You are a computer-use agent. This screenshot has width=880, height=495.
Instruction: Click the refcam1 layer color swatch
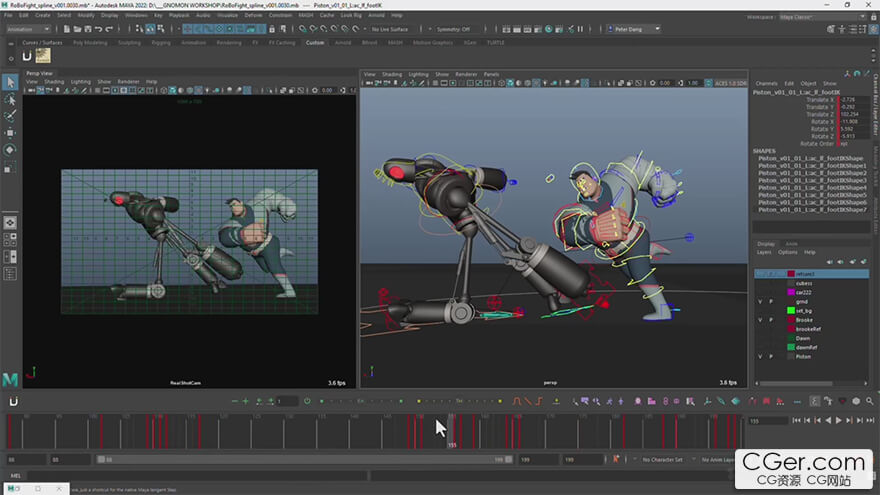[x=791, y=274]
